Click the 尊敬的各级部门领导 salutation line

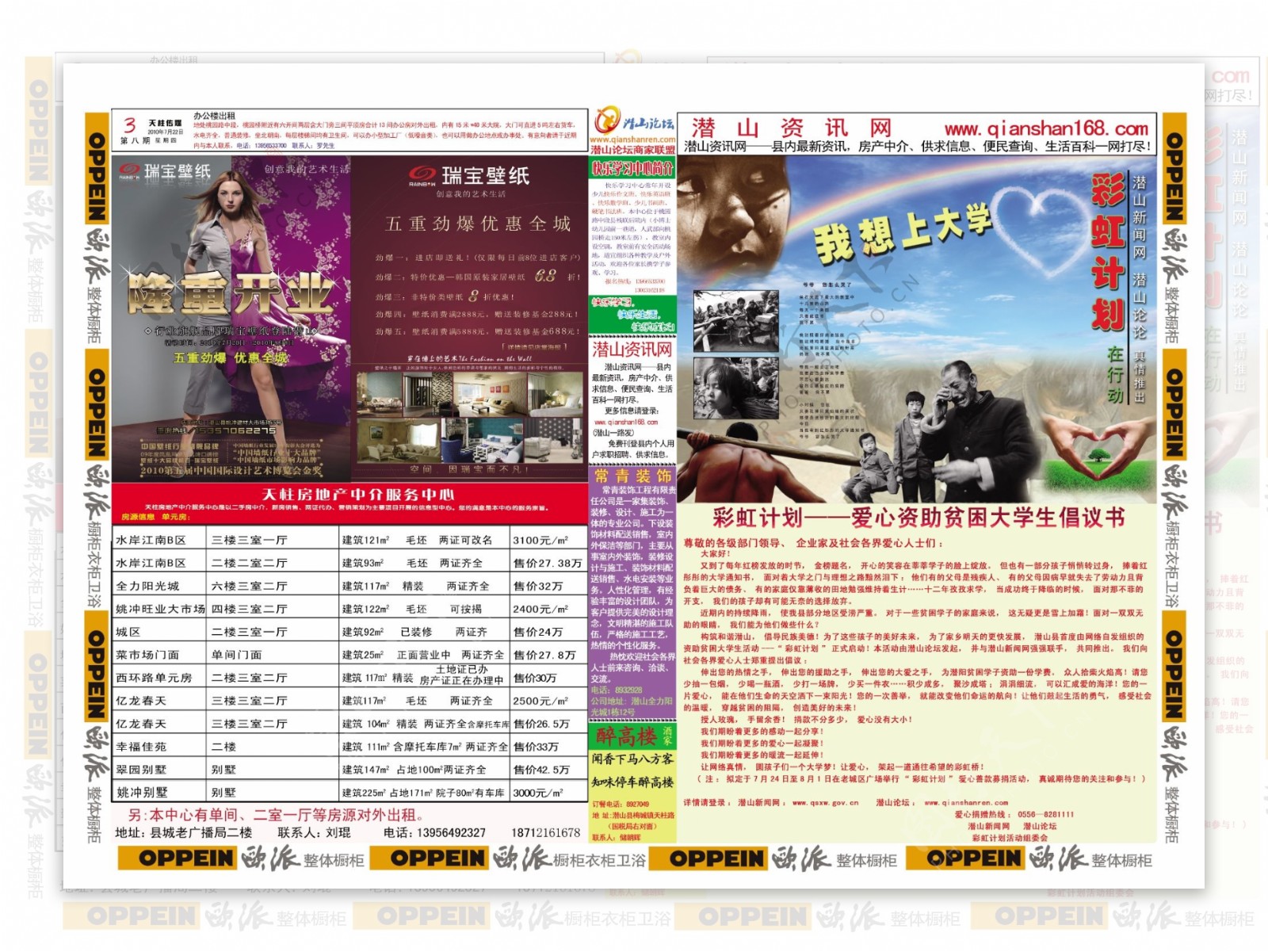click(x=814, y=543)
